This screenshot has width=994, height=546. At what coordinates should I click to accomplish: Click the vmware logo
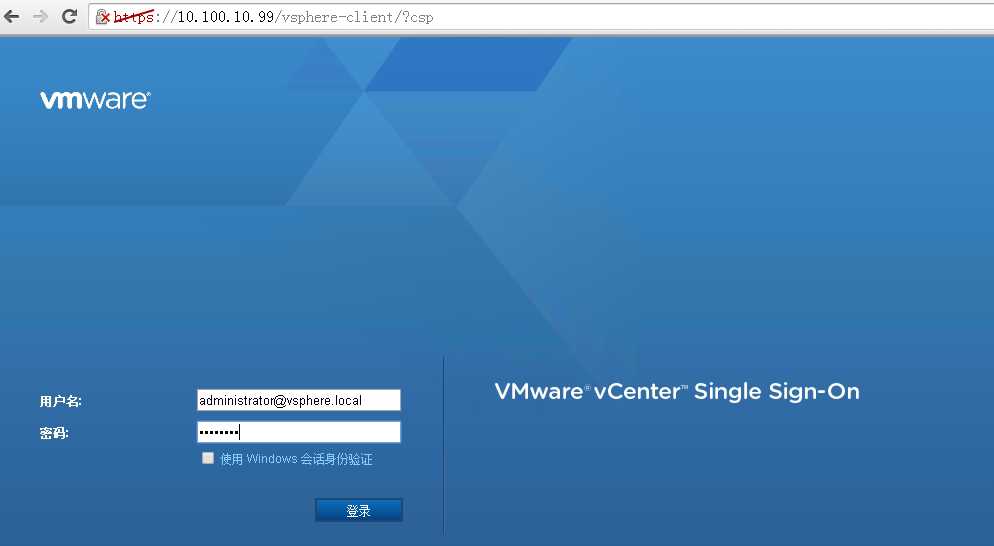point(95,100)
